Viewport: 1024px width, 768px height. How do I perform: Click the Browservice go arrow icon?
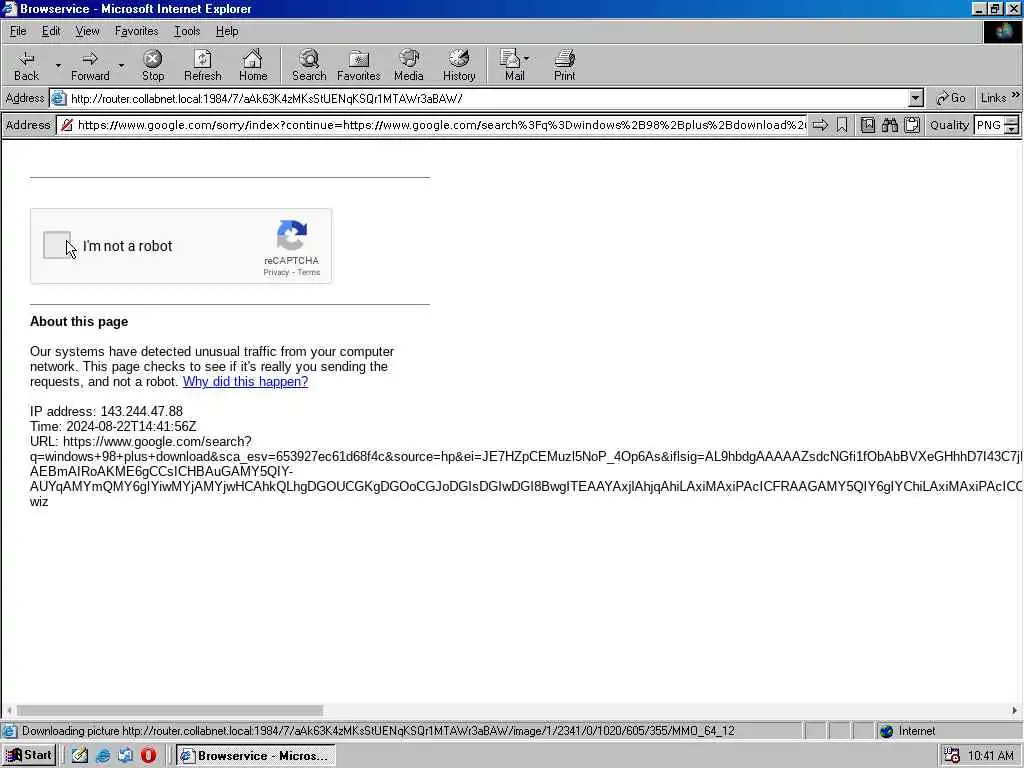point(820,125)
